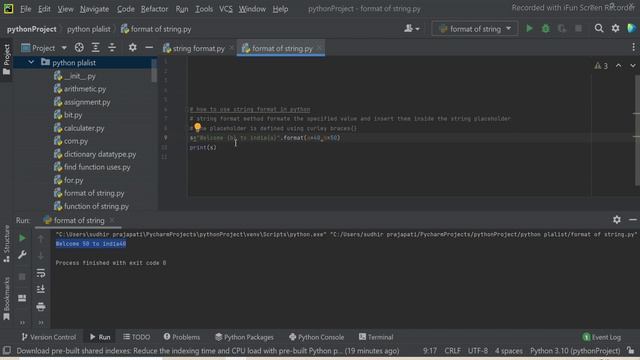Select for.py in project tree
Screen dimensions: 640x360
pos(73,180)
